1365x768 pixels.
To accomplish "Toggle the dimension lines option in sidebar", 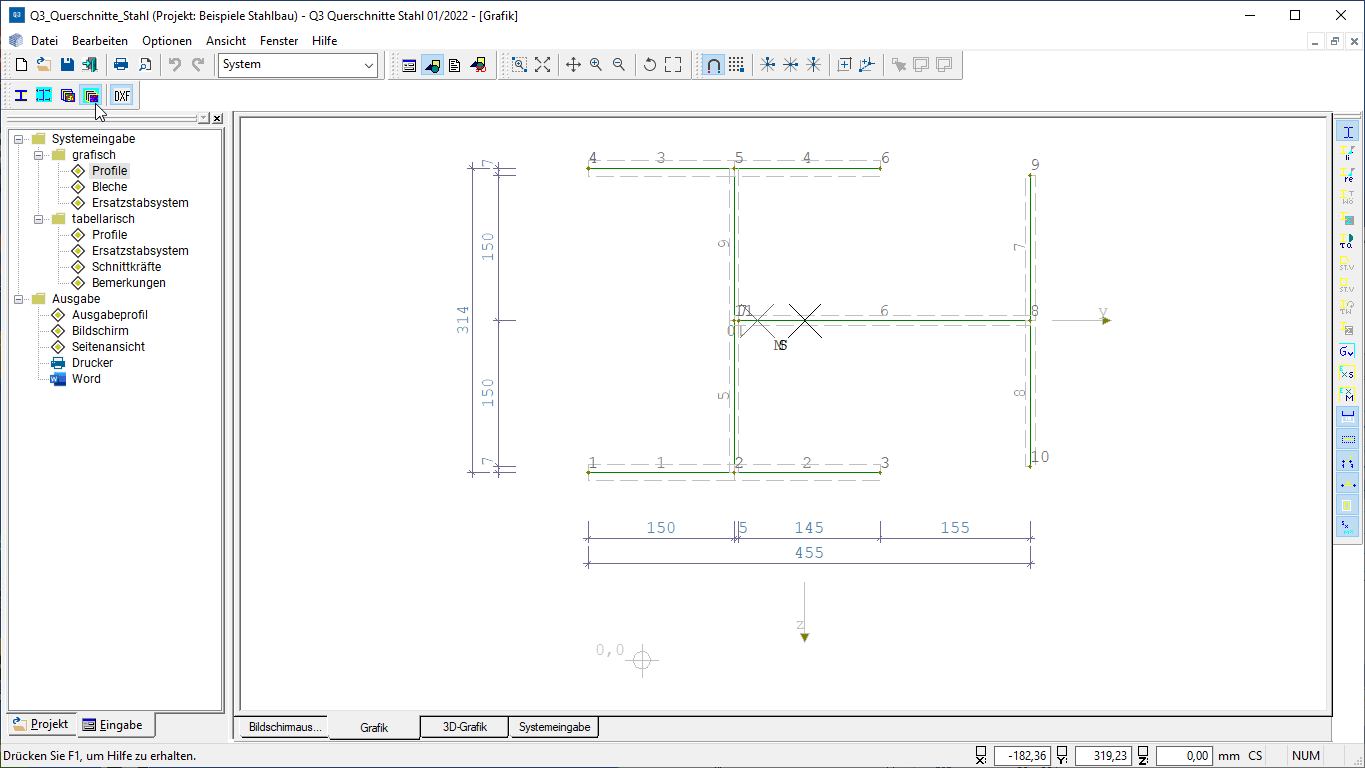I will [1347, 418].
